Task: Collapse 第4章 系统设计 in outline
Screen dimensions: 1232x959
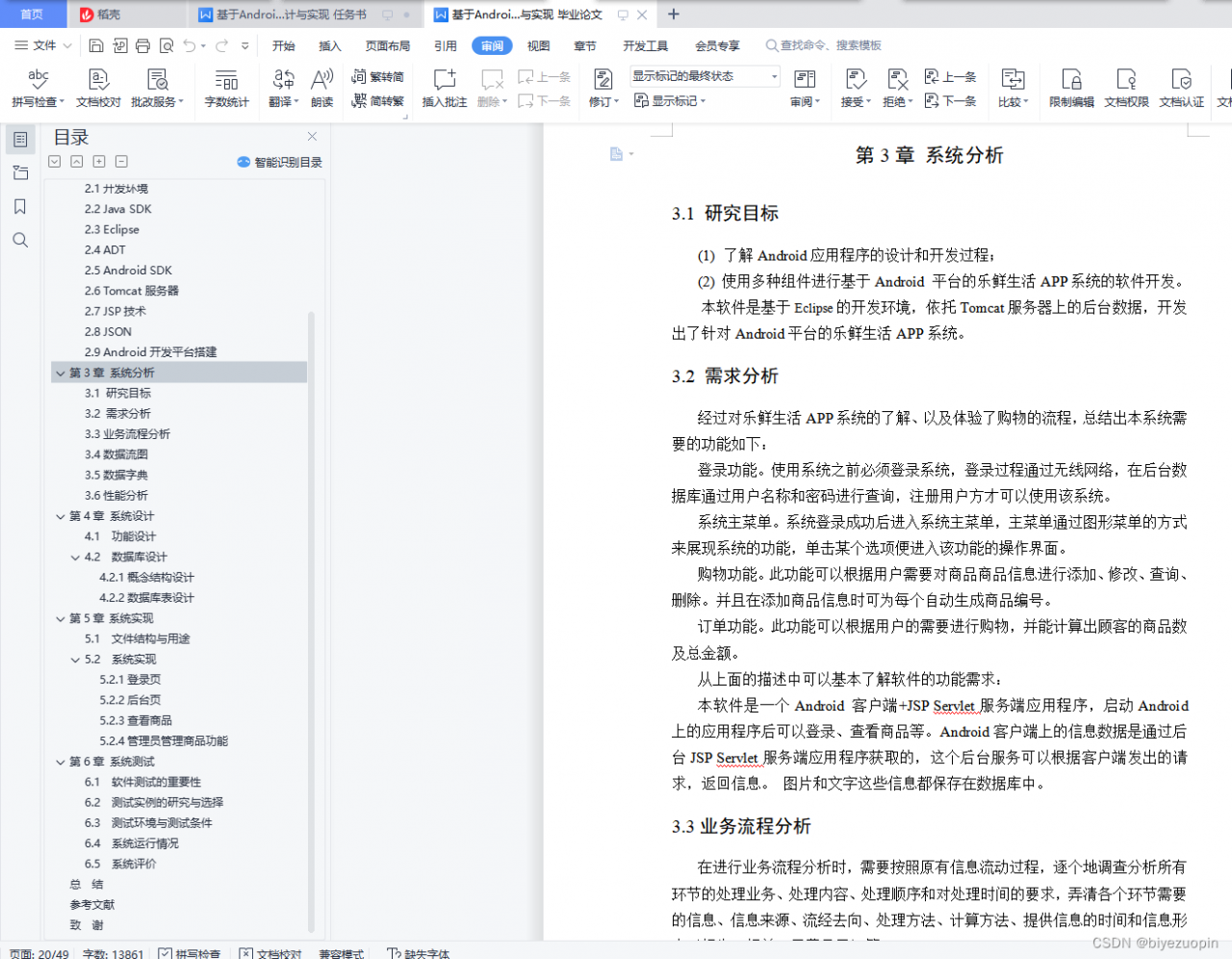Action: pos(61,516)
